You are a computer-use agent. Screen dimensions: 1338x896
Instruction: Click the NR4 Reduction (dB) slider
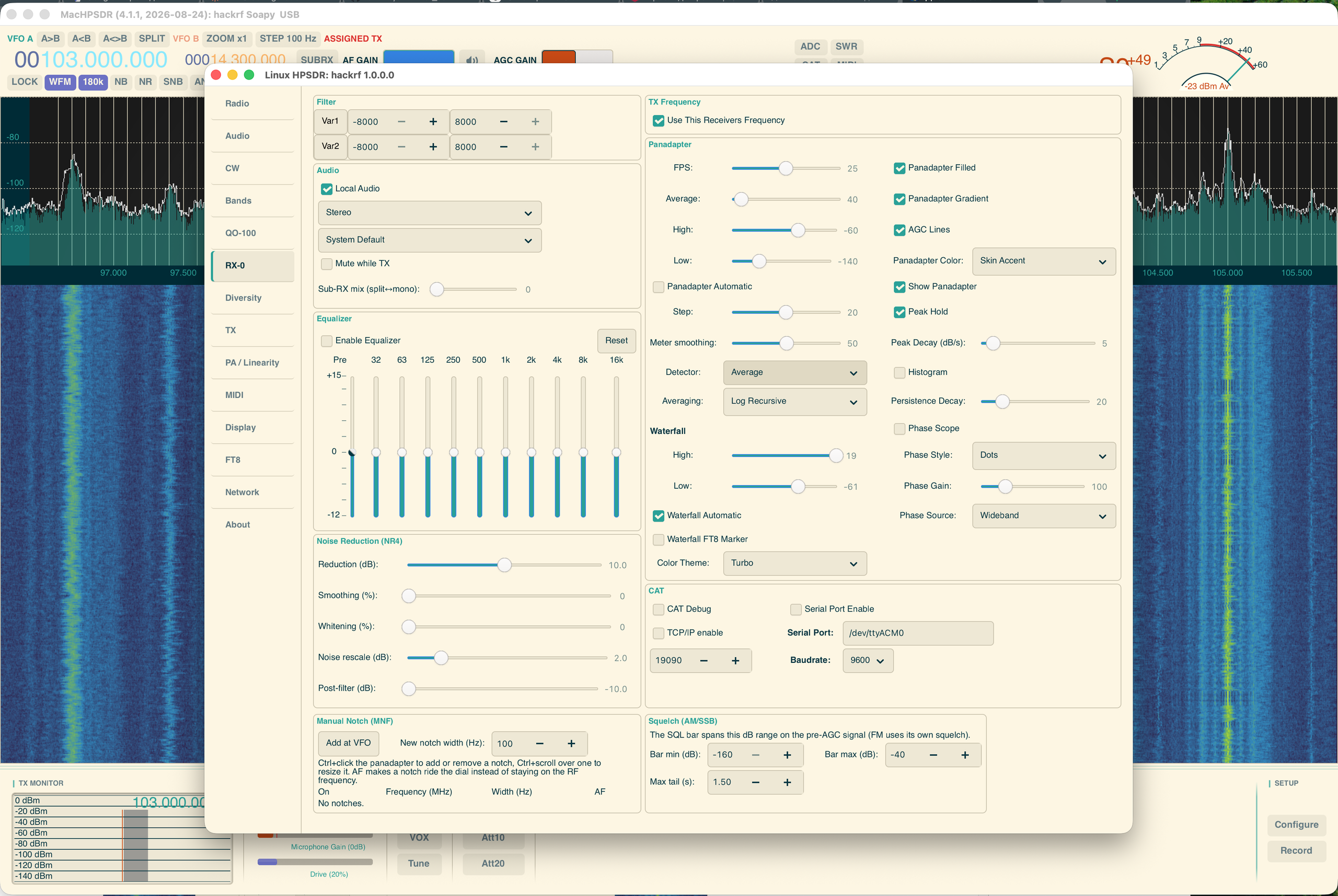504,565
